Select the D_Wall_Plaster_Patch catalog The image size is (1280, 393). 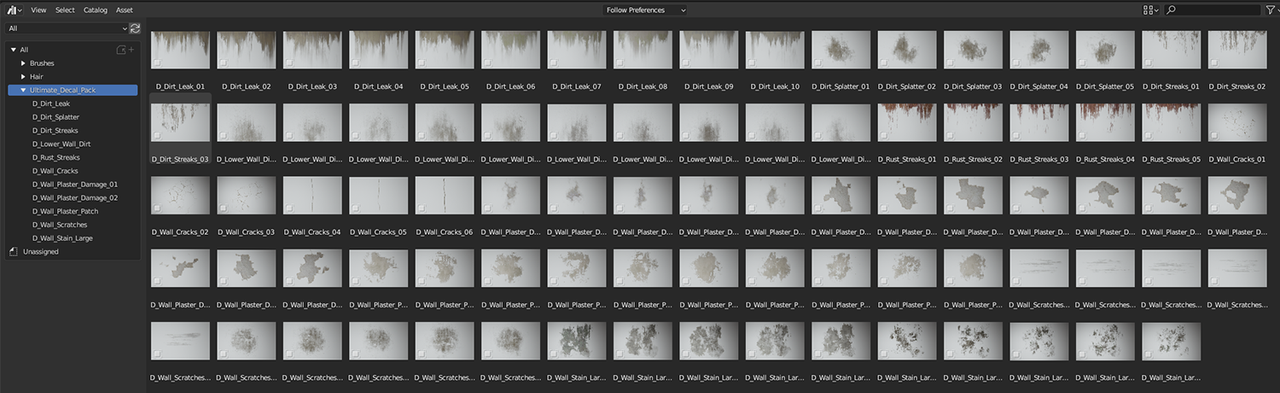[66, 211]
